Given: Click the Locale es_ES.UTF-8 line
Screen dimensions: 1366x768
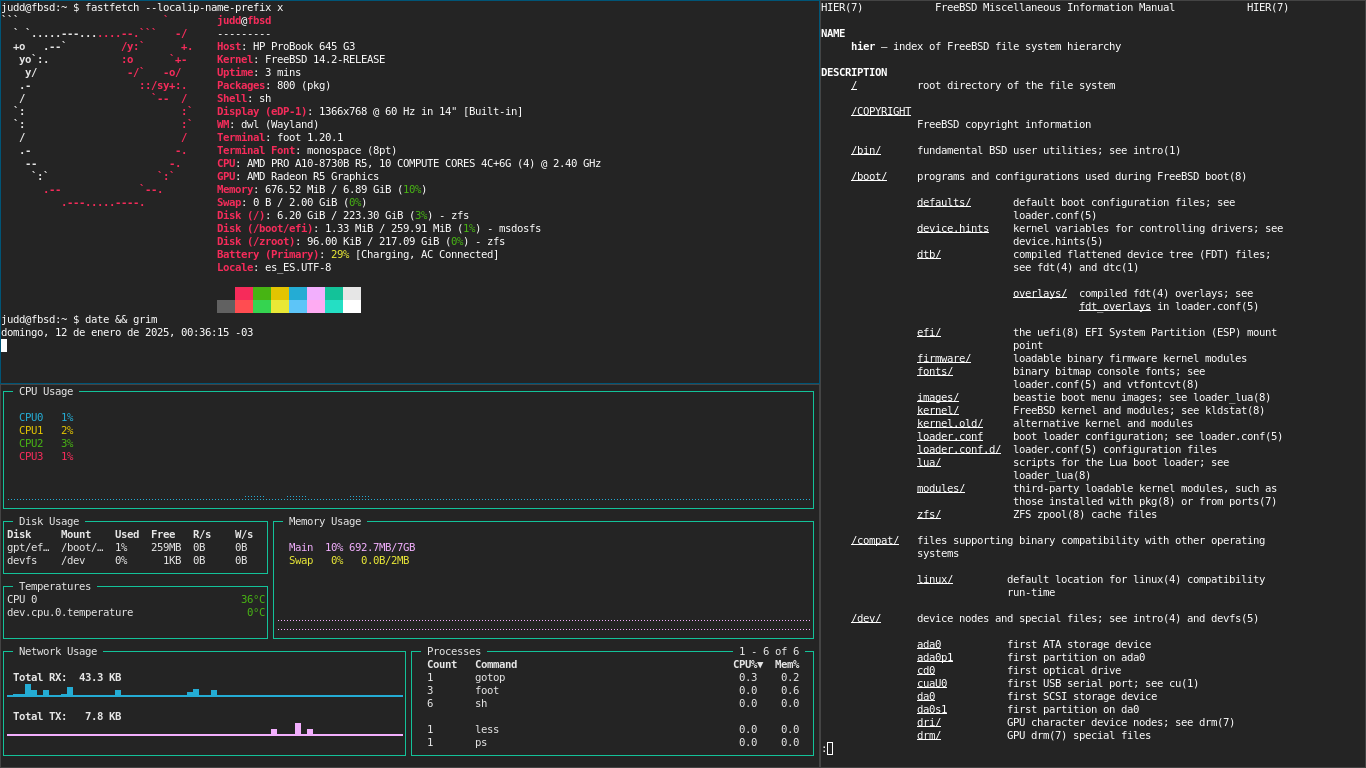Looking at the screenshot, I should (x=274, y=267).
